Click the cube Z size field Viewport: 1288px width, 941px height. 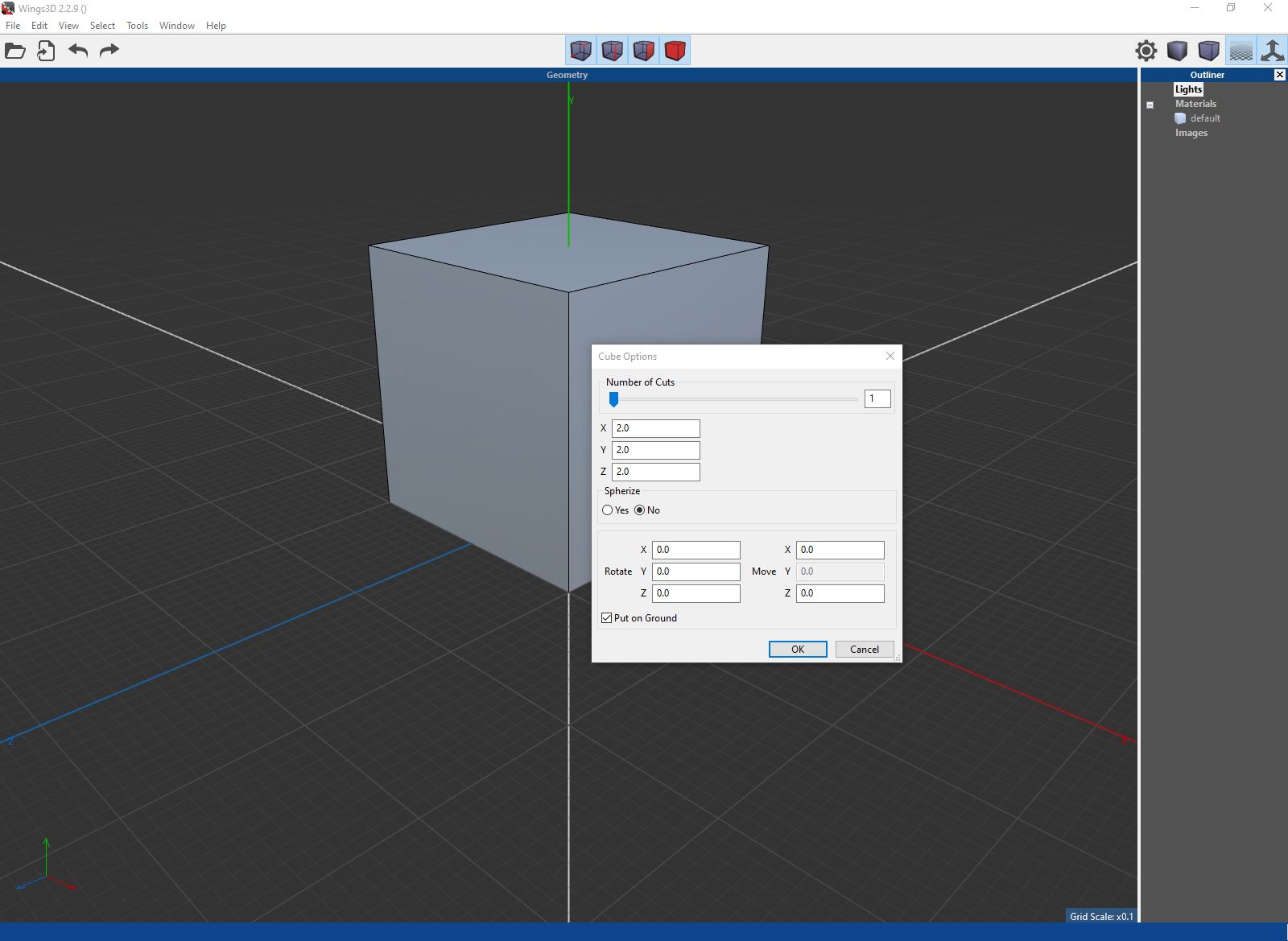point(656,472)
